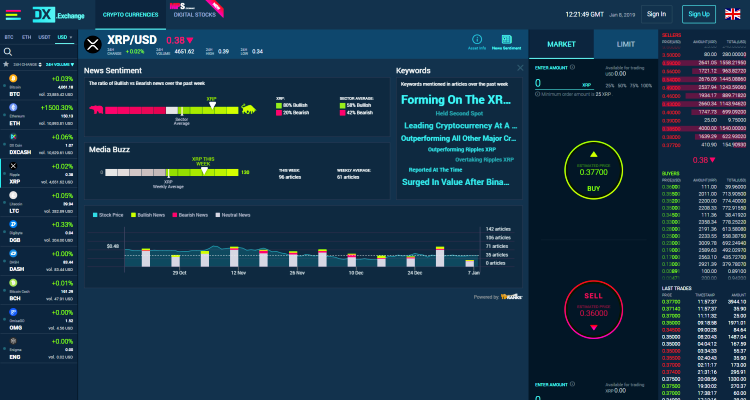Click the Sign Up button

tap(699, 14)
